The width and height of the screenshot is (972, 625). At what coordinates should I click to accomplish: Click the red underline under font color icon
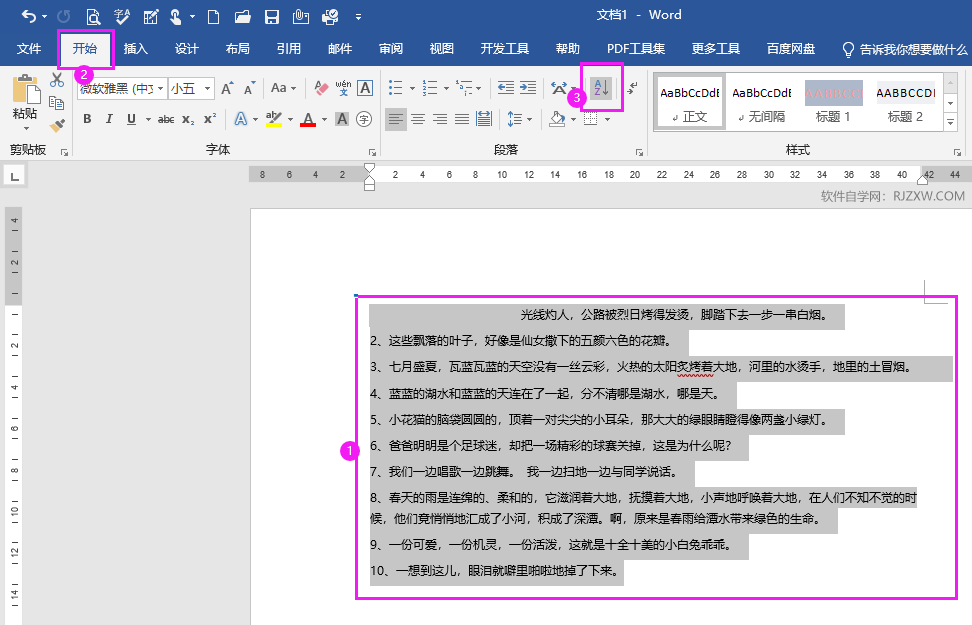308,123
